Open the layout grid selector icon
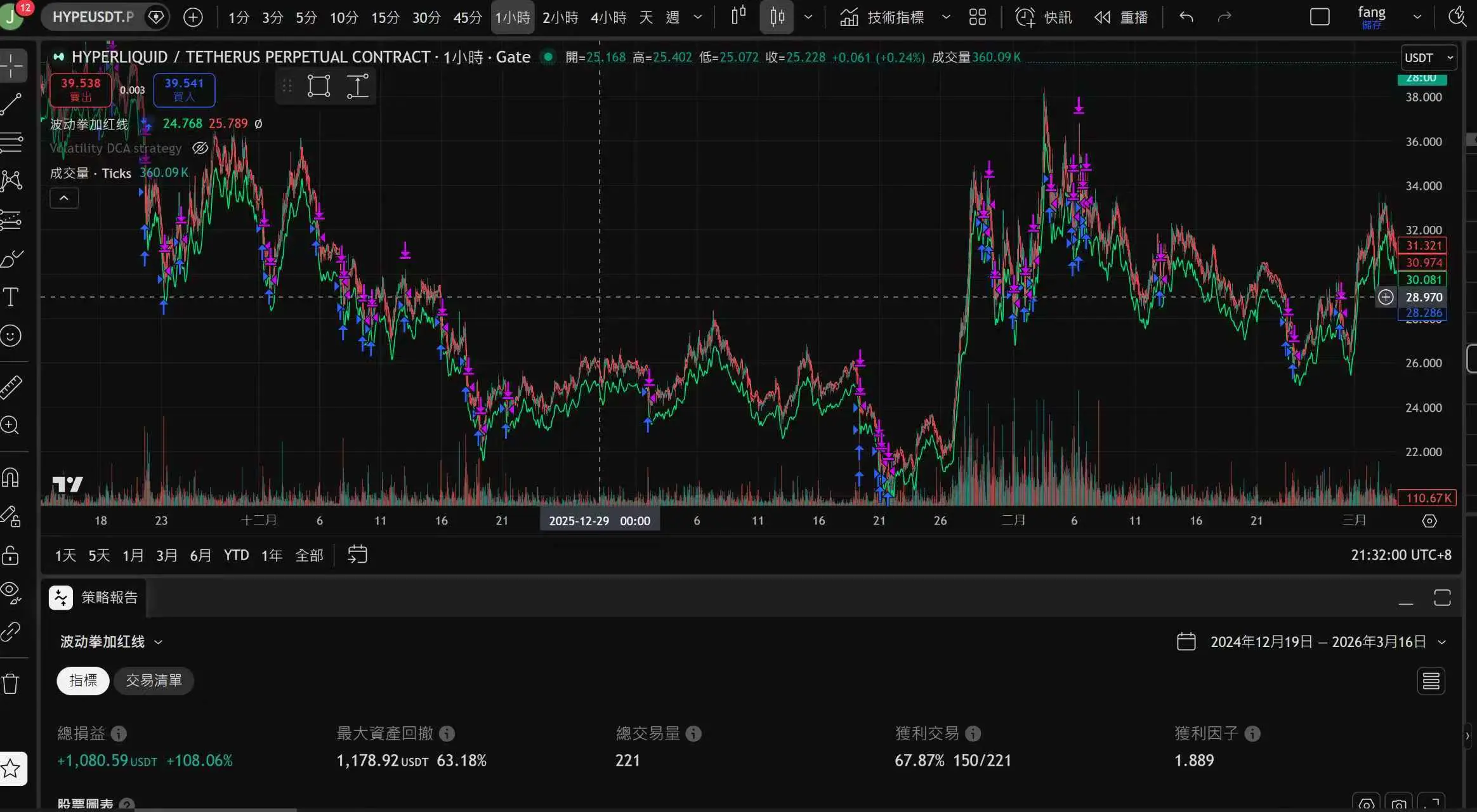1477x812 pixels. 978,17
